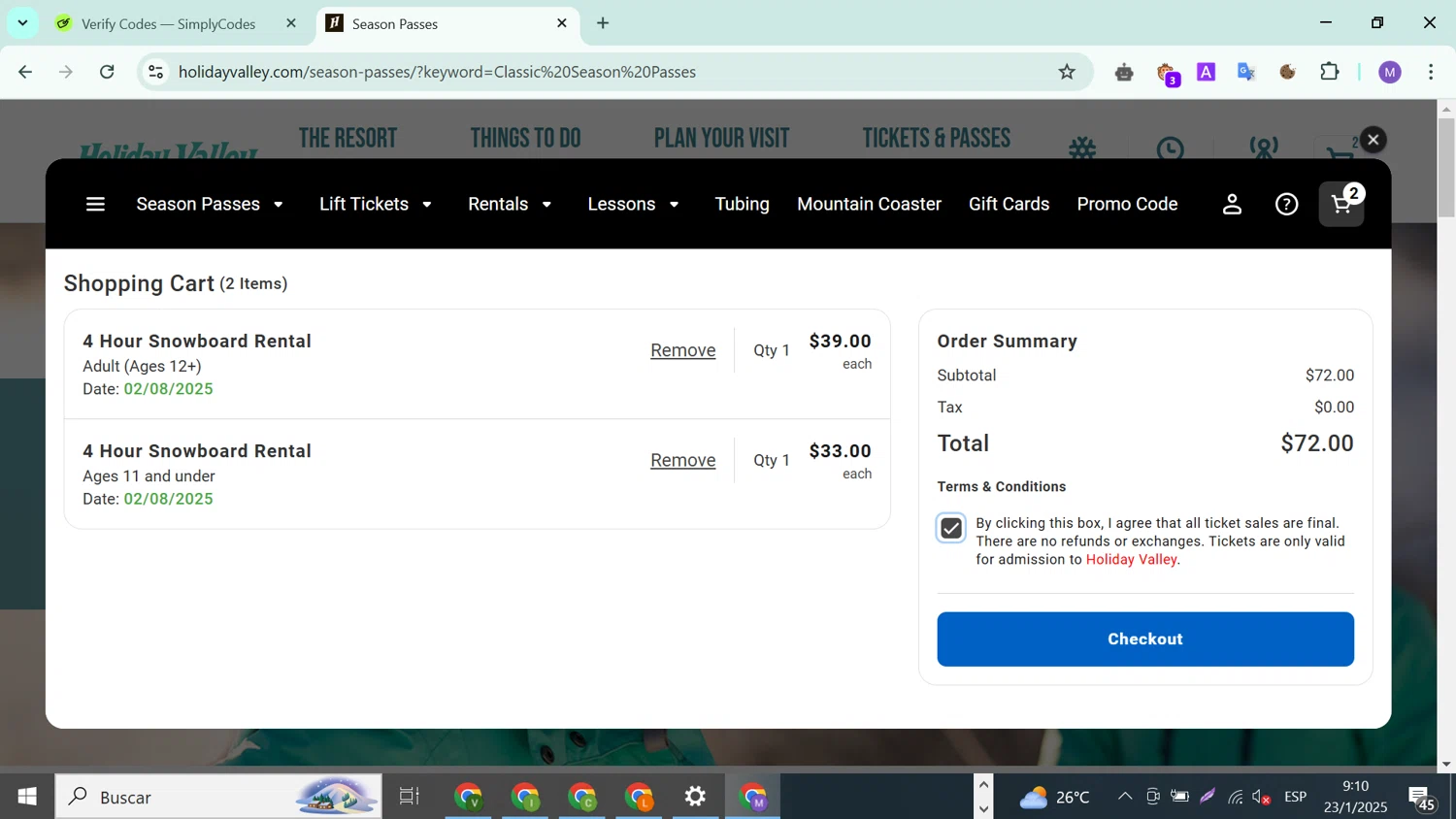Click the help question mark icon
The height and width of the screenshot is (819, 1456).
(1286, 204)
